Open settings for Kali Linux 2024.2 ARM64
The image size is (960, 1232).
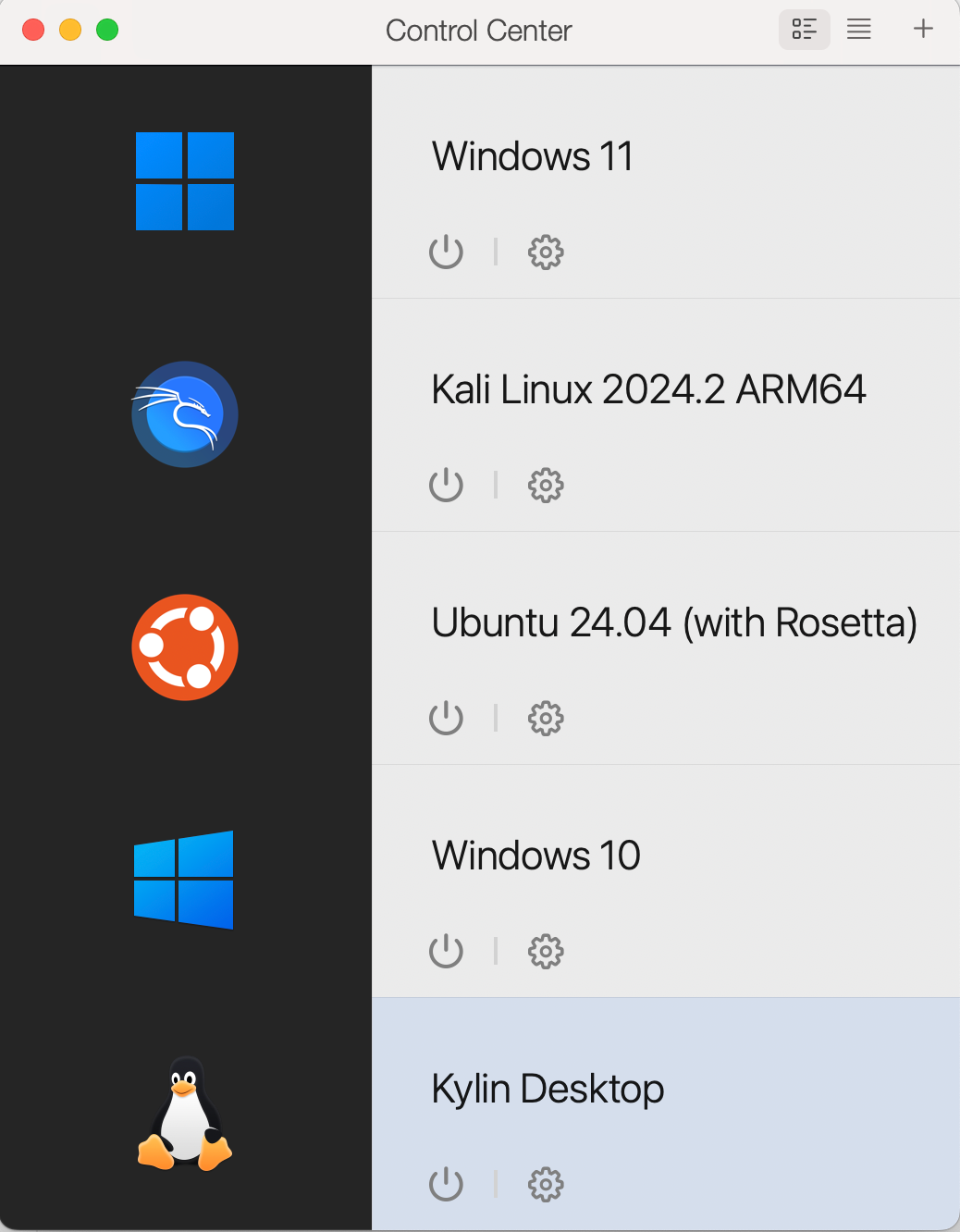546,485
